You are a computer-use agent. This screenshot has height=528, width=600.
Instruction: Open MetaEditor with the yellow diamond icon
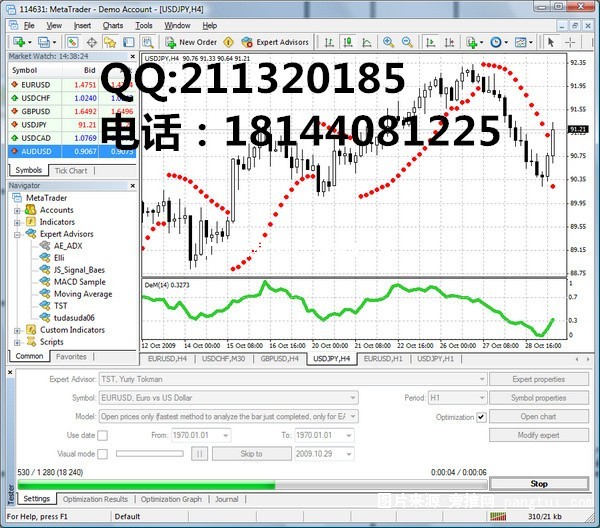(x=228, y=42)
